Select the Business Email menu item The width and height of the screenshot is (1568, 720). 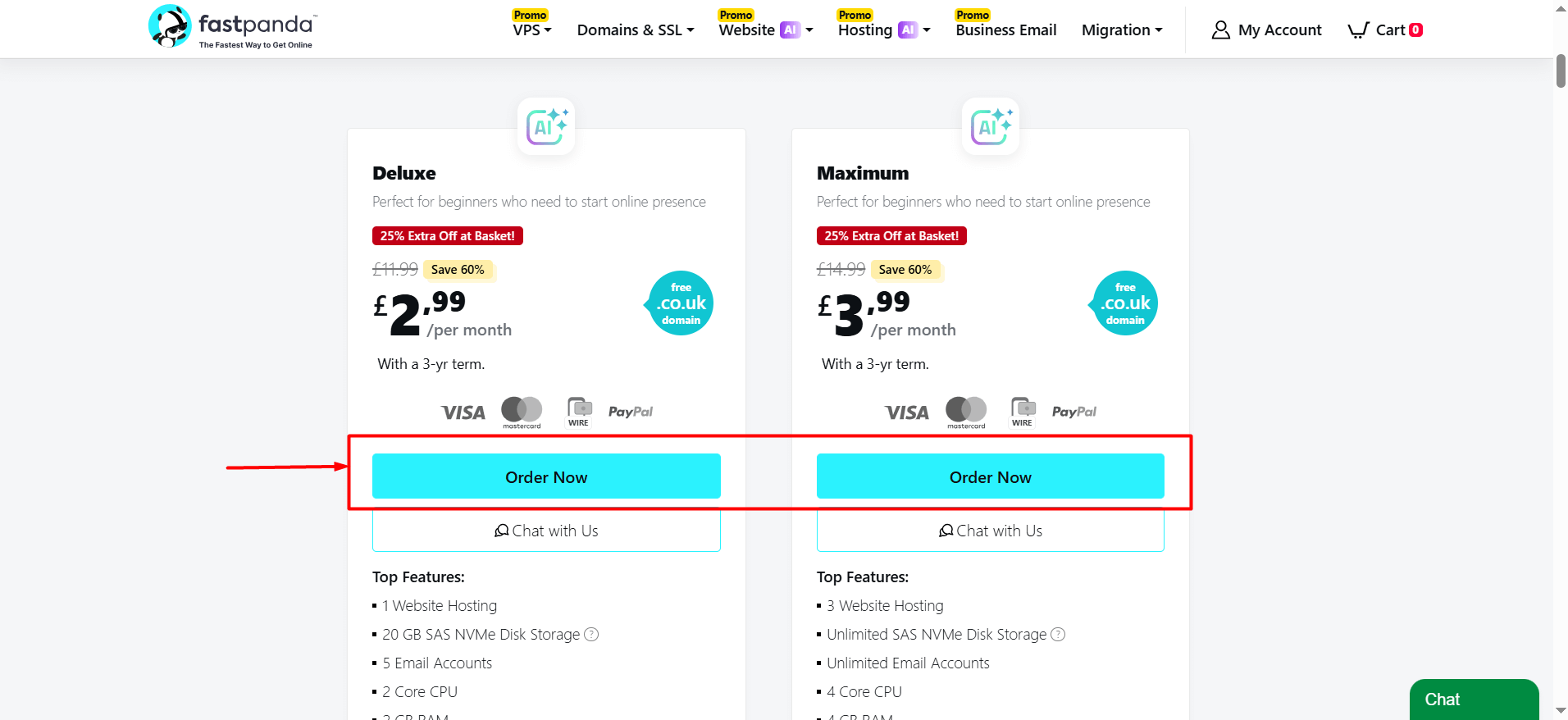tap(1005, 30)
